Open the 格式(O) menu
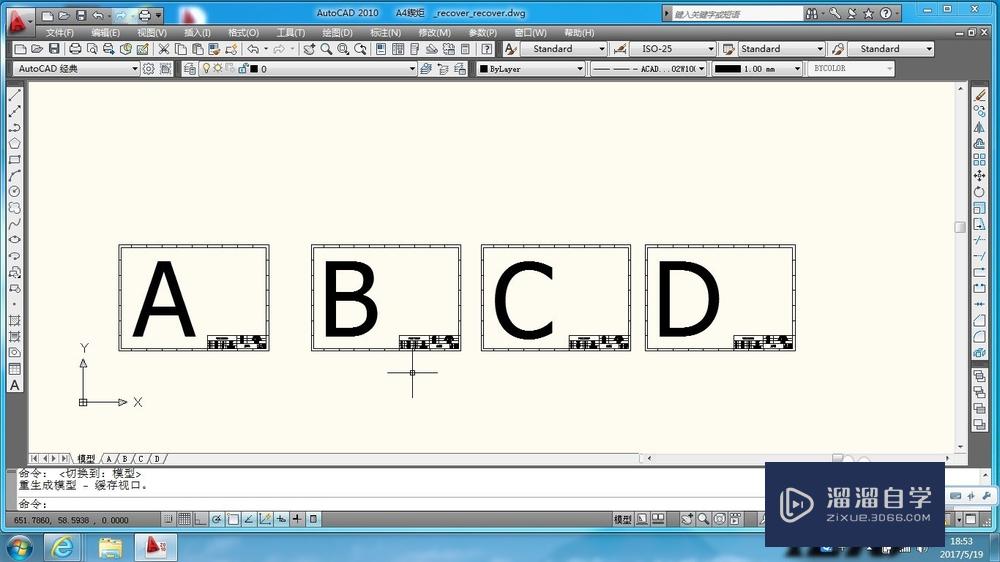The width and height of the screenshot is (1000, 562). click(x=244, y=33)
